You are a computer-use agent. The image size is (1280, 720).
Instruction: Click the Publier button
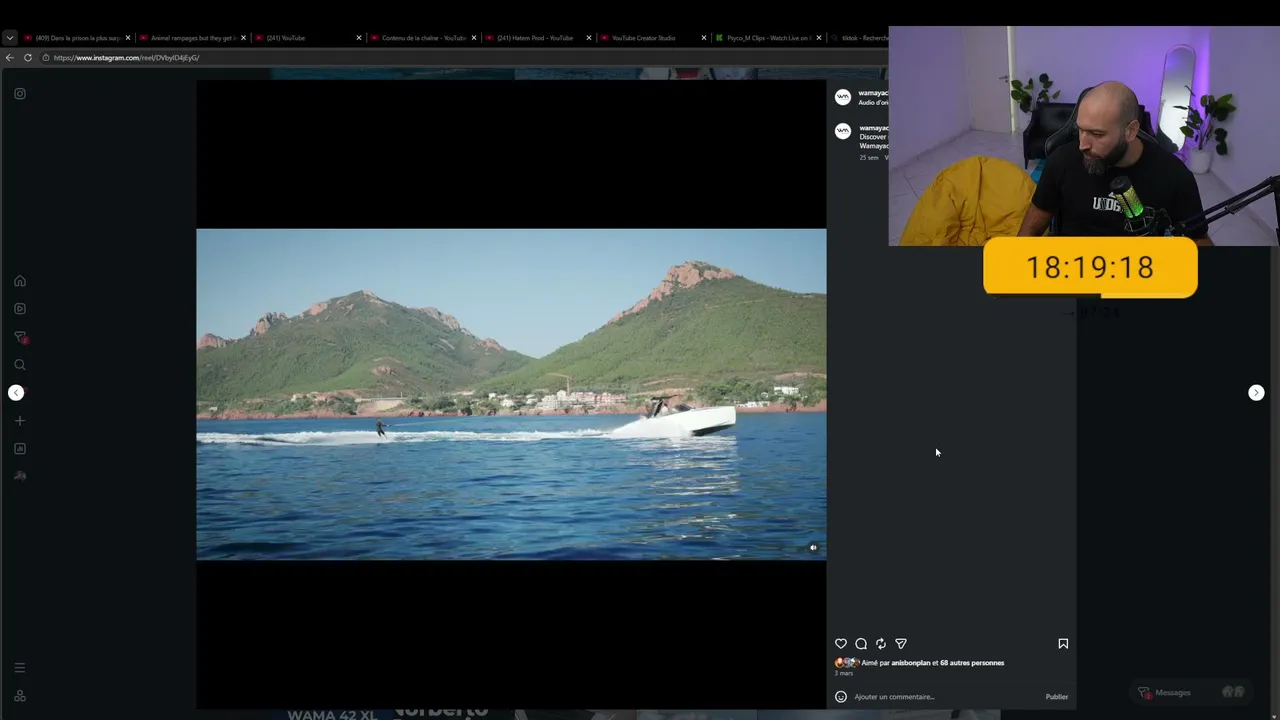(1057, 697)
